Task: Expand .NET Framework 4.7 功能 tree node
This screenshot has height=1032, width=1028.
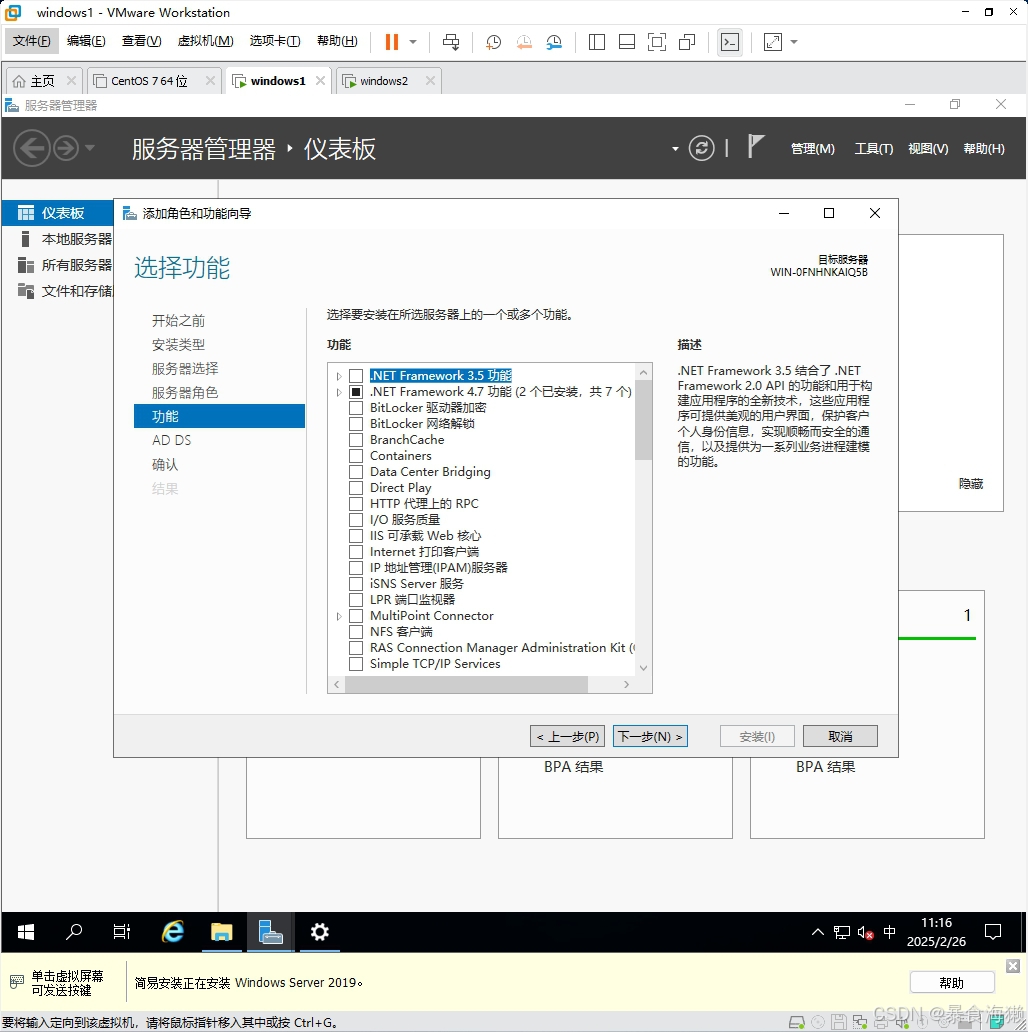Action: pos(339,392)
